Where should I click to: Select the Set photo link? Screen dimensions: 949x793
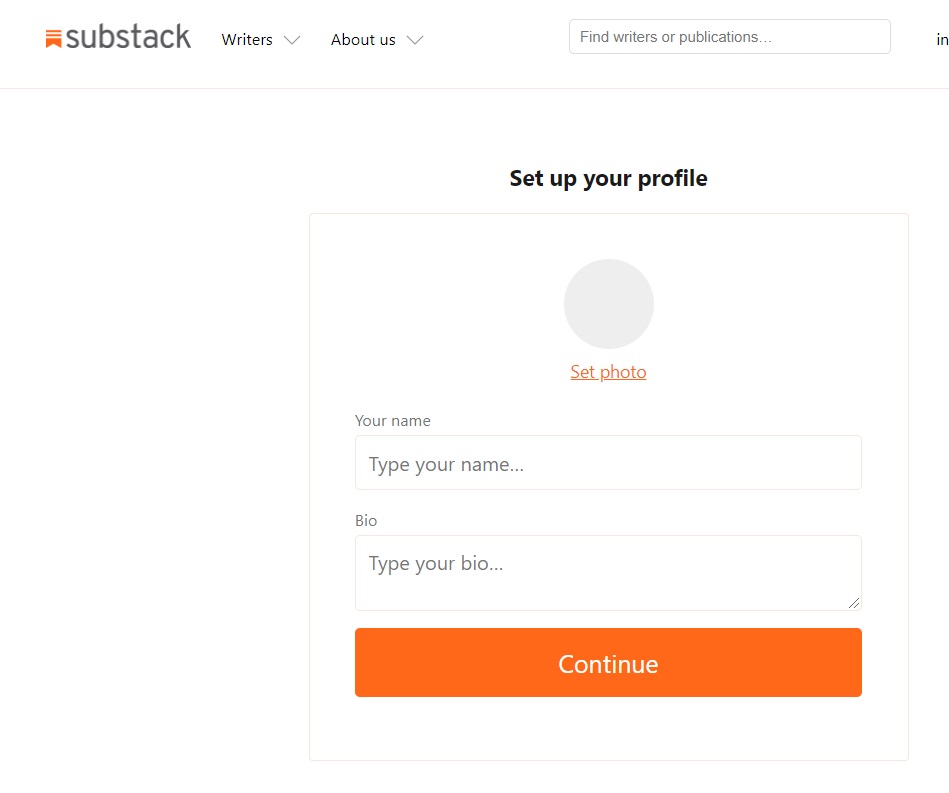click(x=608, y=372)
